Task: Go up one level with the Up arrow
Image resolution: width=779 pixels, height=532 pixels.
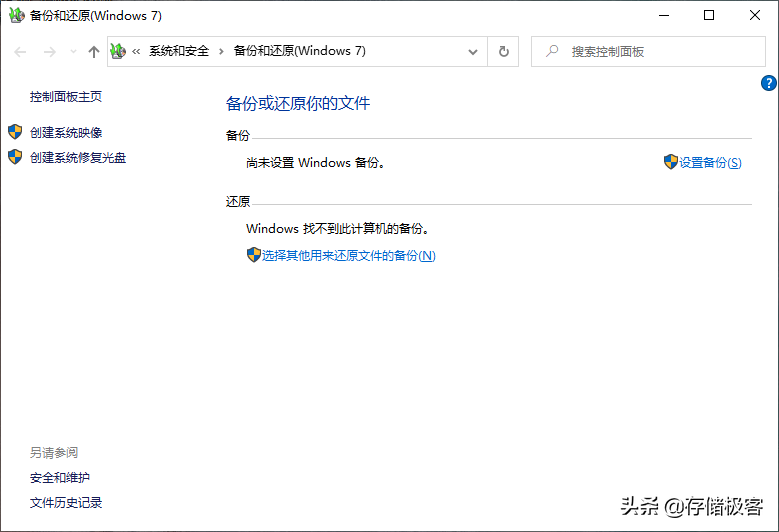Action: point(94,52)
